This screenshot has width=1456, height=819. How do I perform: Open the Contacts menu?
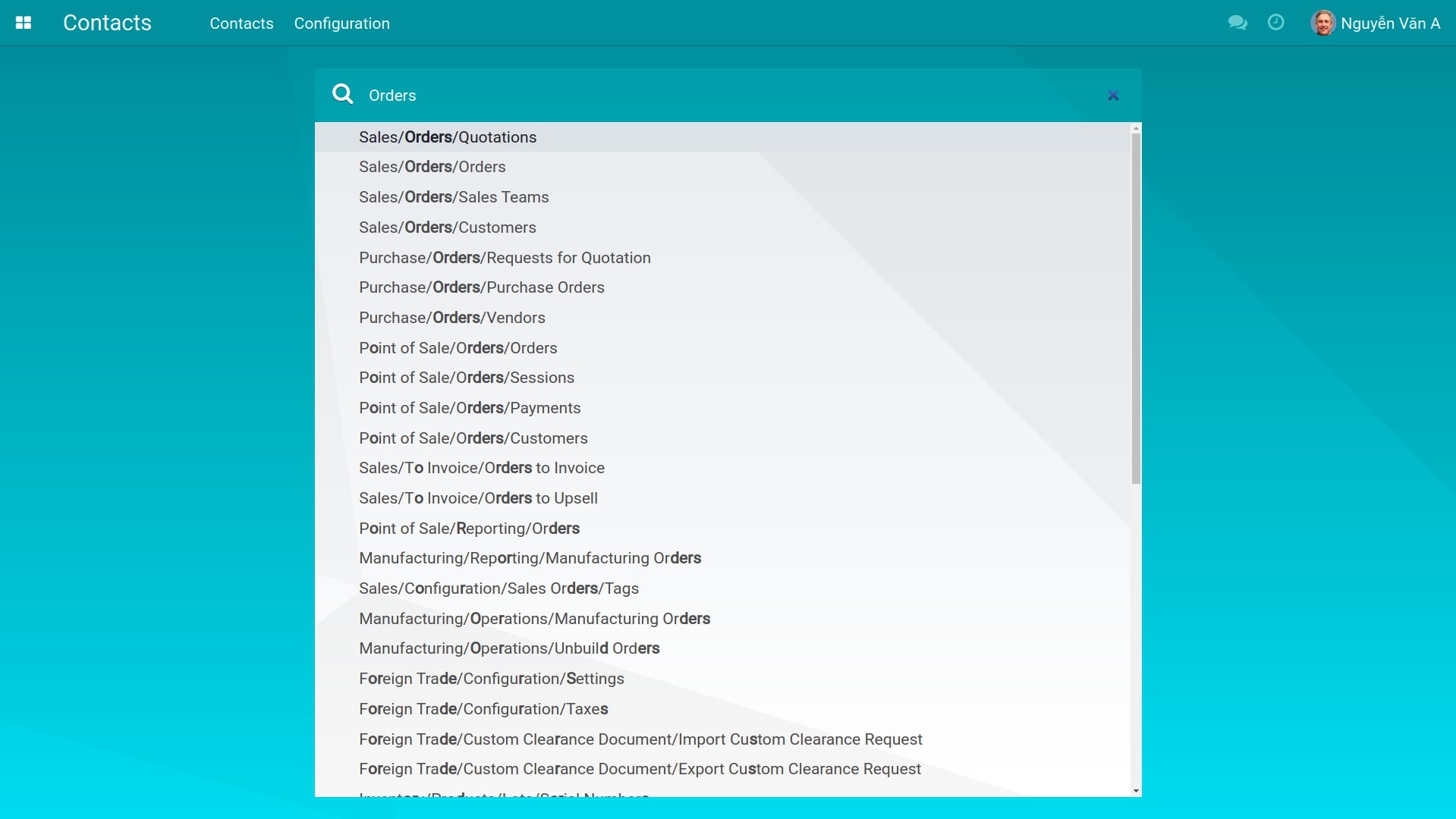(x=241, y=24)
